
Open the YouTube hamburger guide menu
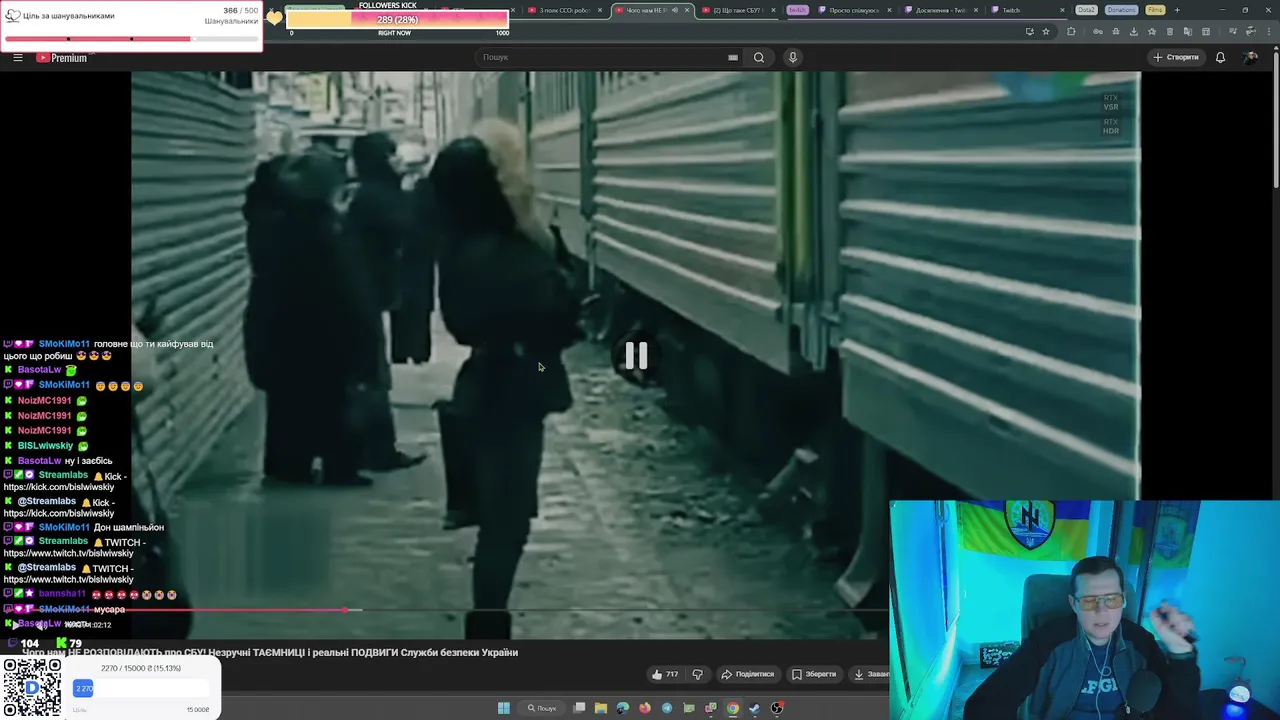point(18,57)
